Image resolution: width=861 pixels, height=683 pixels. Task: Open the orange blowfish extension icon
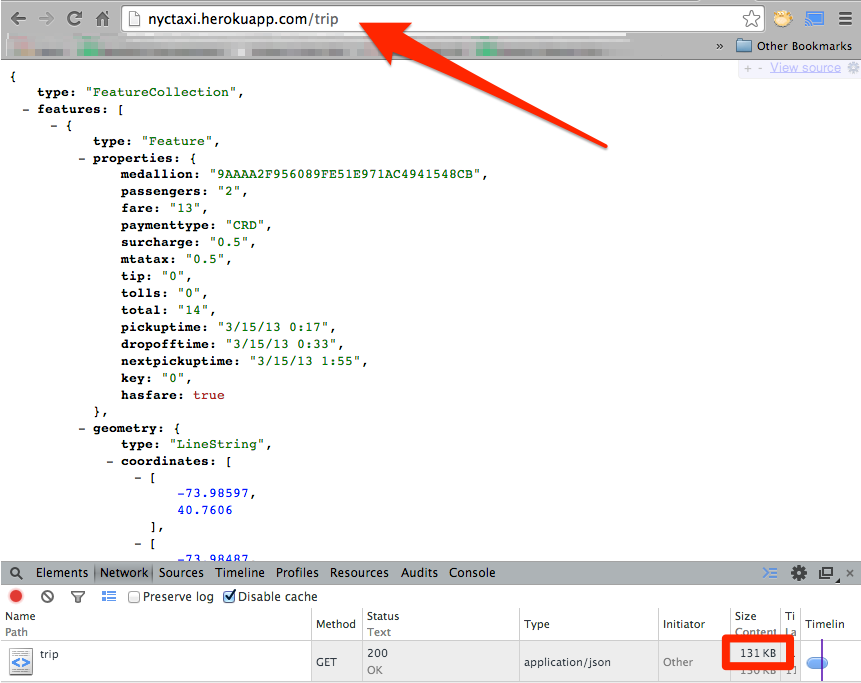783,19
